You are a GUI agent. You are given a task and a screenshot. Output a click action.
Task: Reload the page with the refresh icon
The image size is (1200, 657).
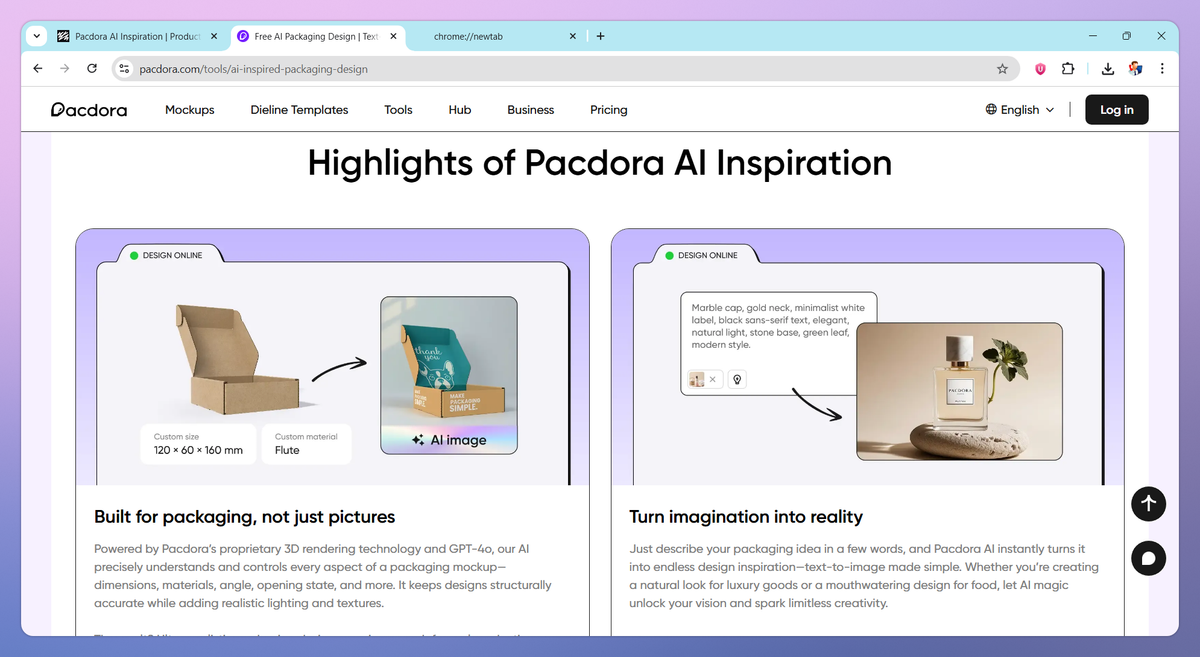point(92,69)
